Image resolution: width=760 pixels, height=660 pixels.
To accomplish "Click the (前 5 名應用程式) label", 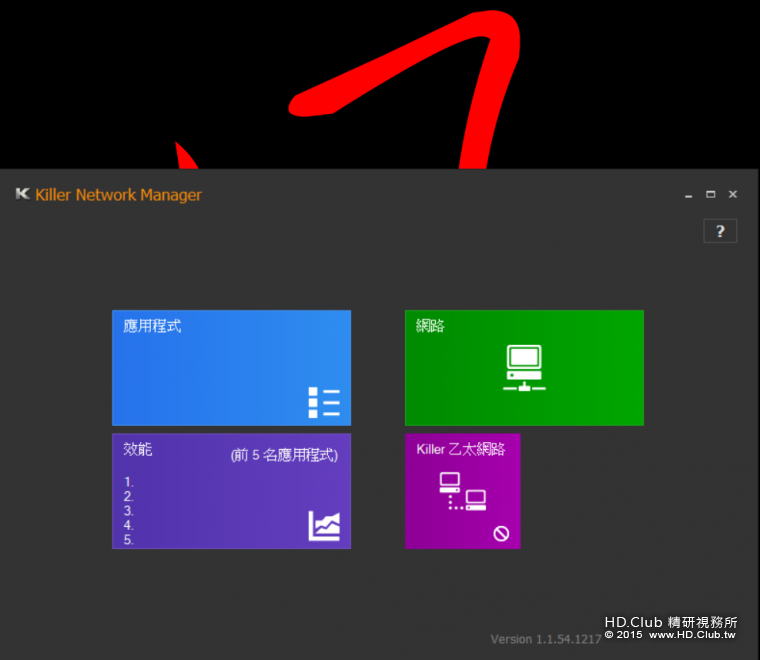I will (x=284, y=455).
